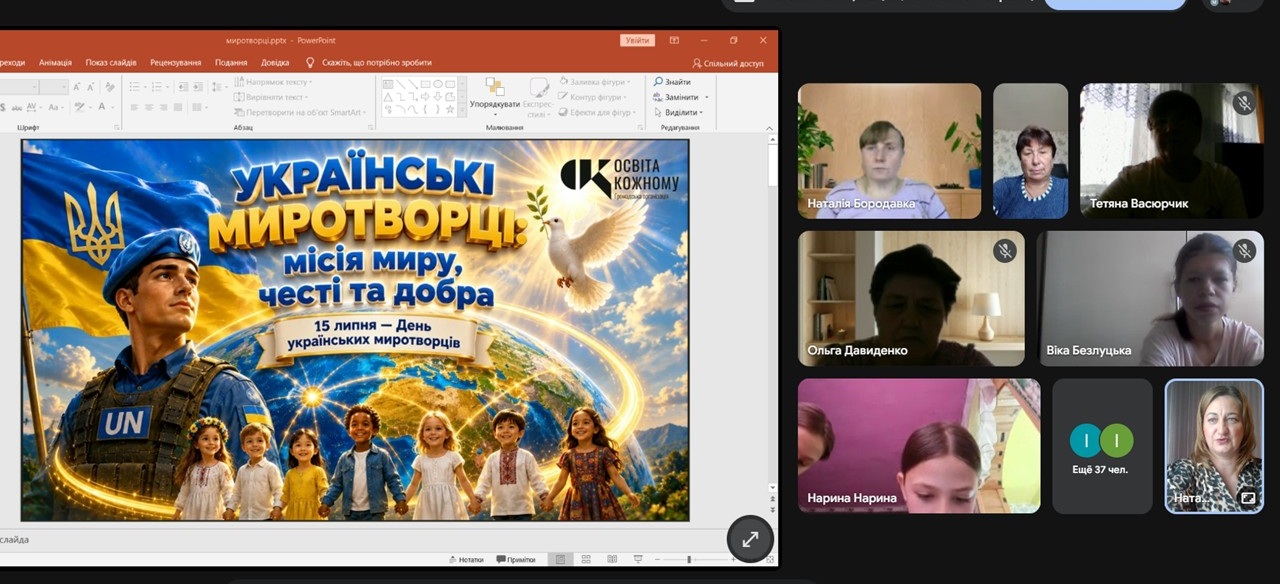Click the zoom slider handle
This screenshot has height=584, width=1280.
tap(689, 559)
